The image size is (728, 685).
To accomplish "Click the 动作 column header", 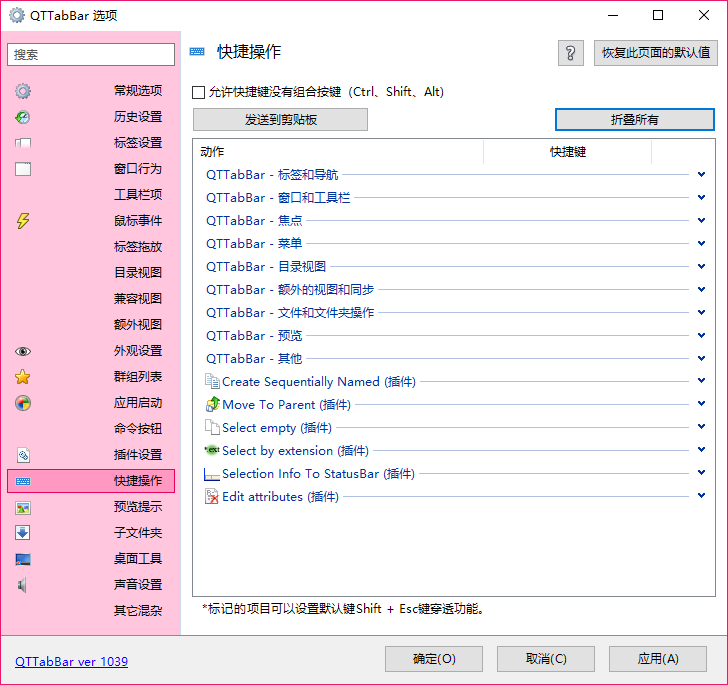I will [x=338, y=152].
